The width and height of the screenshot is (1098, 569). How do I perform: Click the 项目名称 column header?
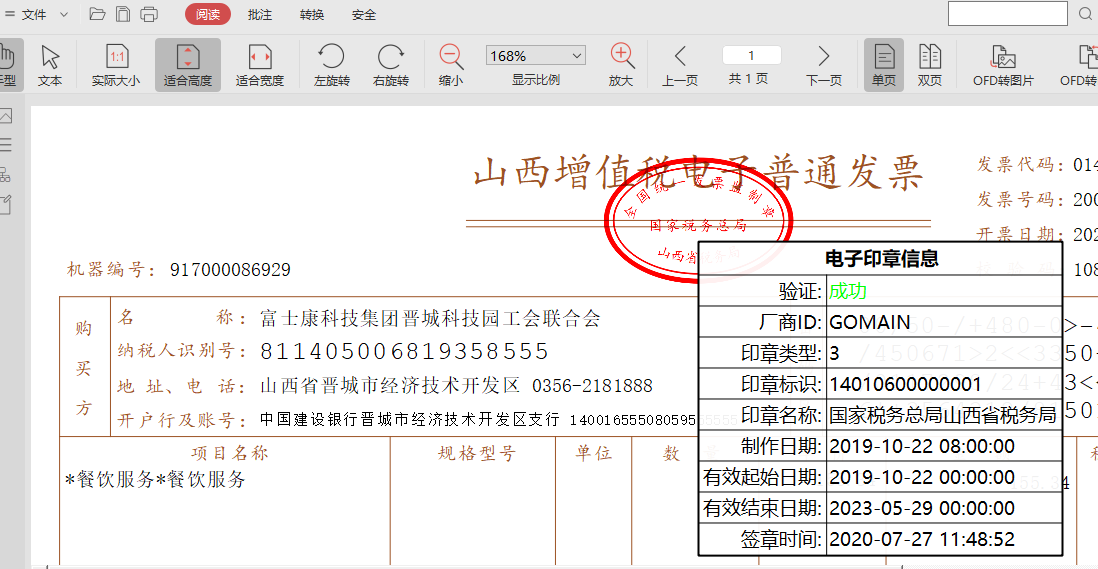tap(230, 454)
